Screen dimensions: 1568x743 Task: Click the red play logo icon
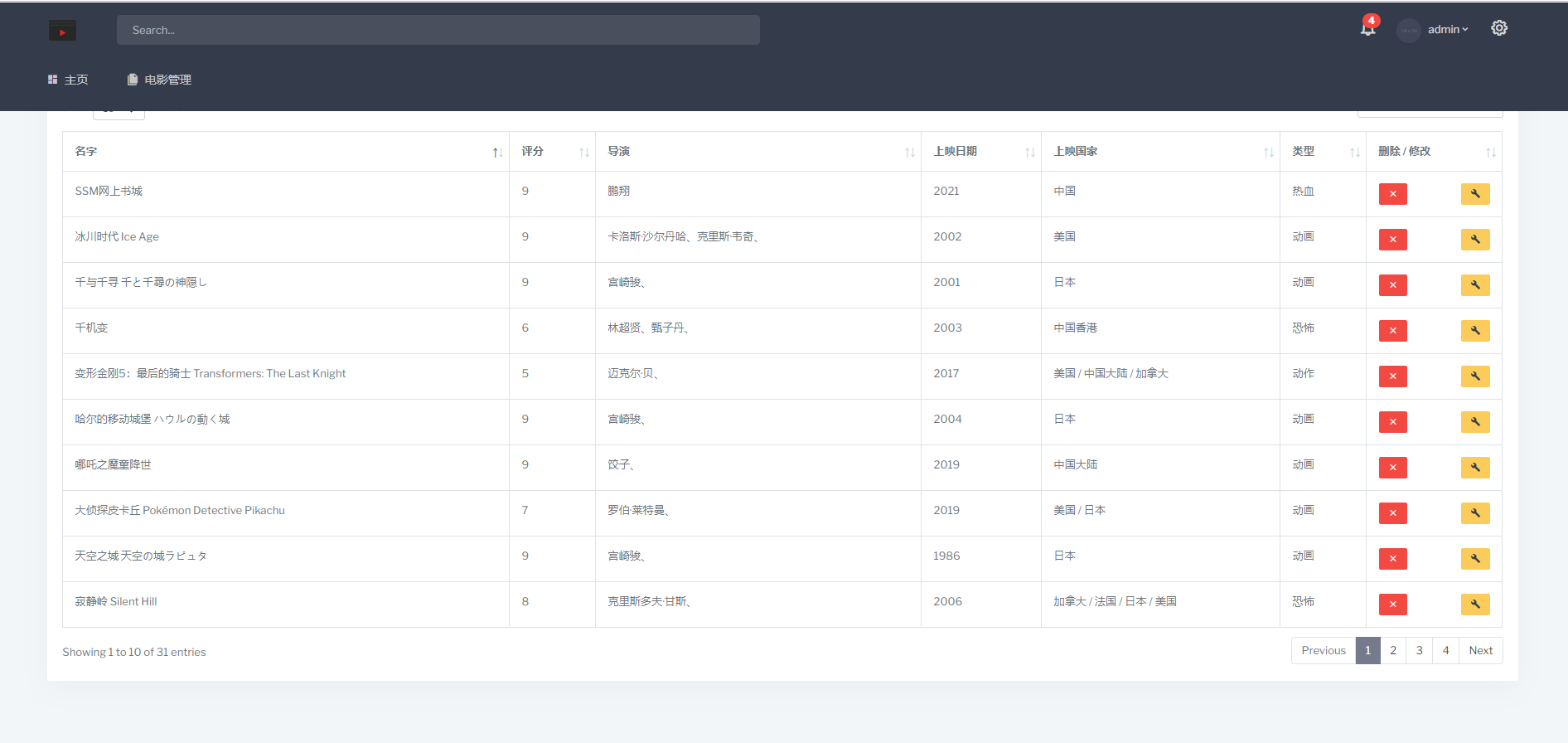[x=62, y=31]
